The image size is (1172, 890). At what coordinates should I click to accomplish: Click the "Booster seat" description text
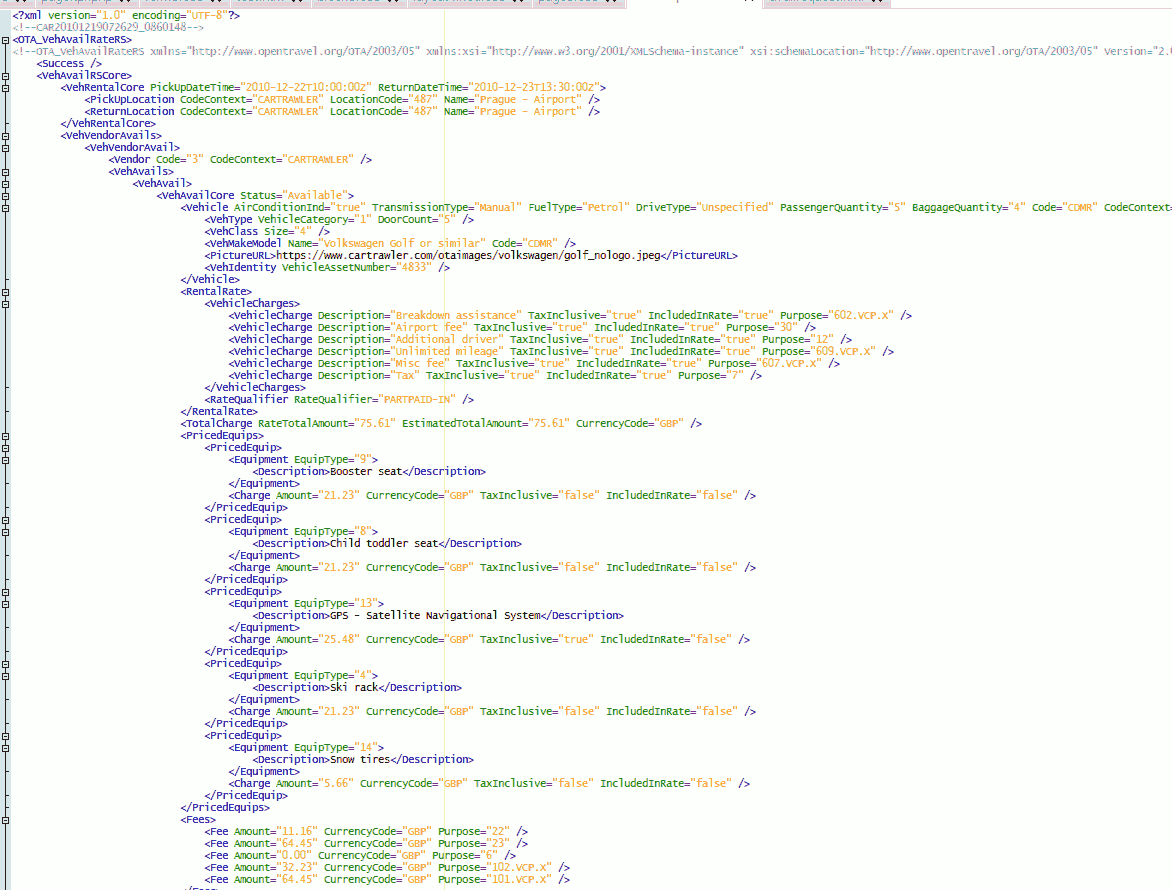coord(366,472)
